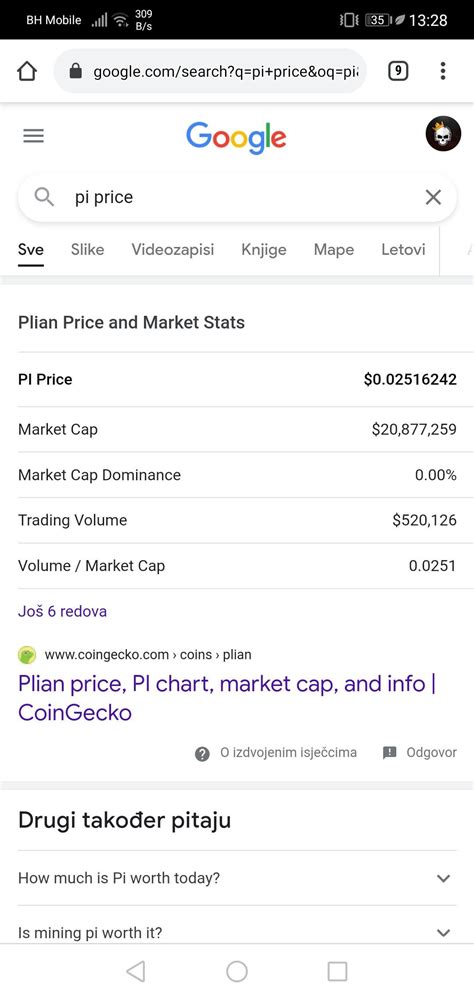Viewport: 474px width, 1000px height.
Task: Tap the Odgovor feedback icon
Action: point(389,753)
